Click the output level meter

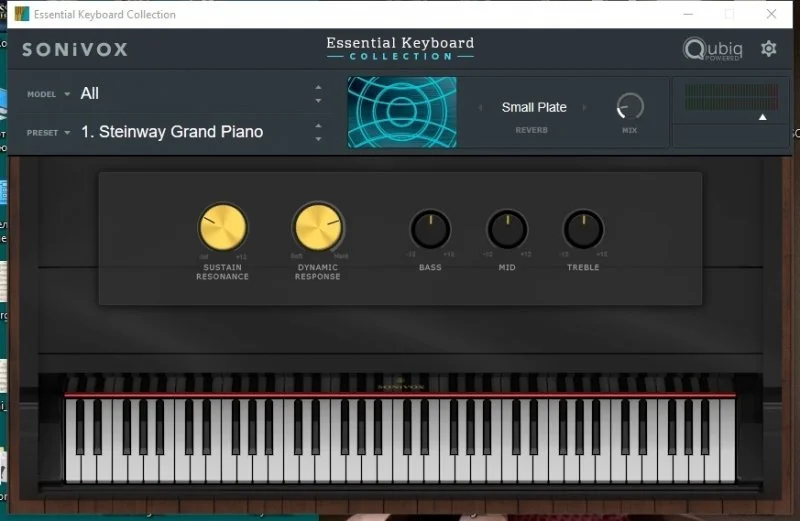click(x=731, y=97)
